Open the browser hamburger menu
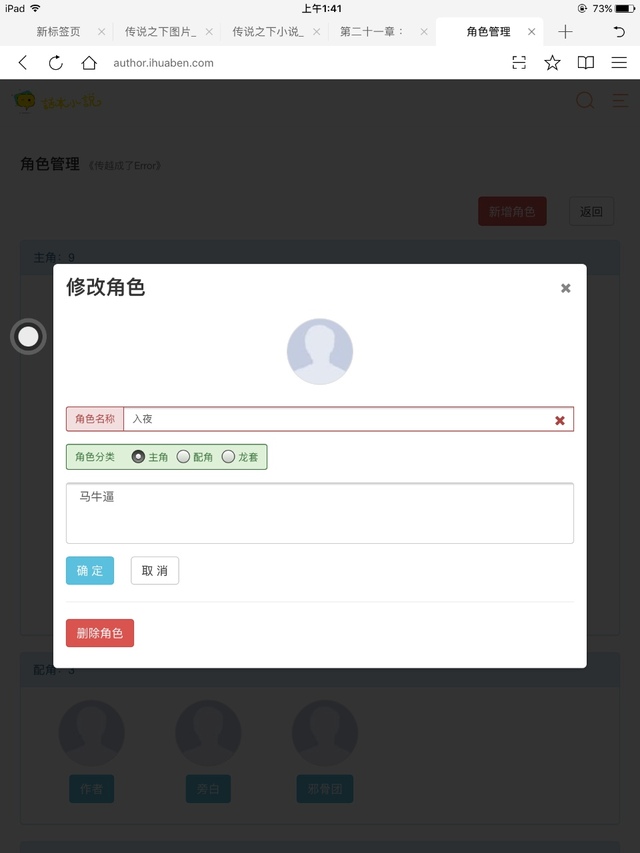This screenshot has height=853, width=640. coord(619,63)
